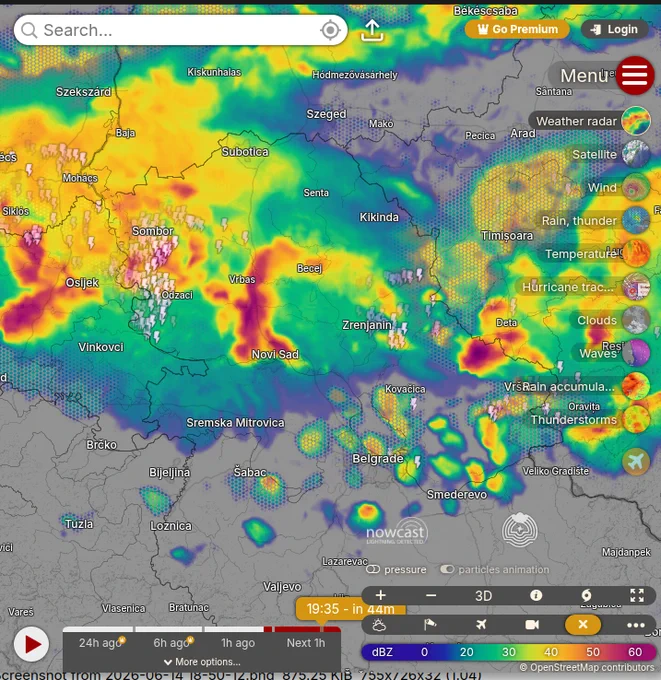This screenshot has width=661, height=680.
Task: Click the Thunderstorms layer icon
Action: tap(635, 419)
